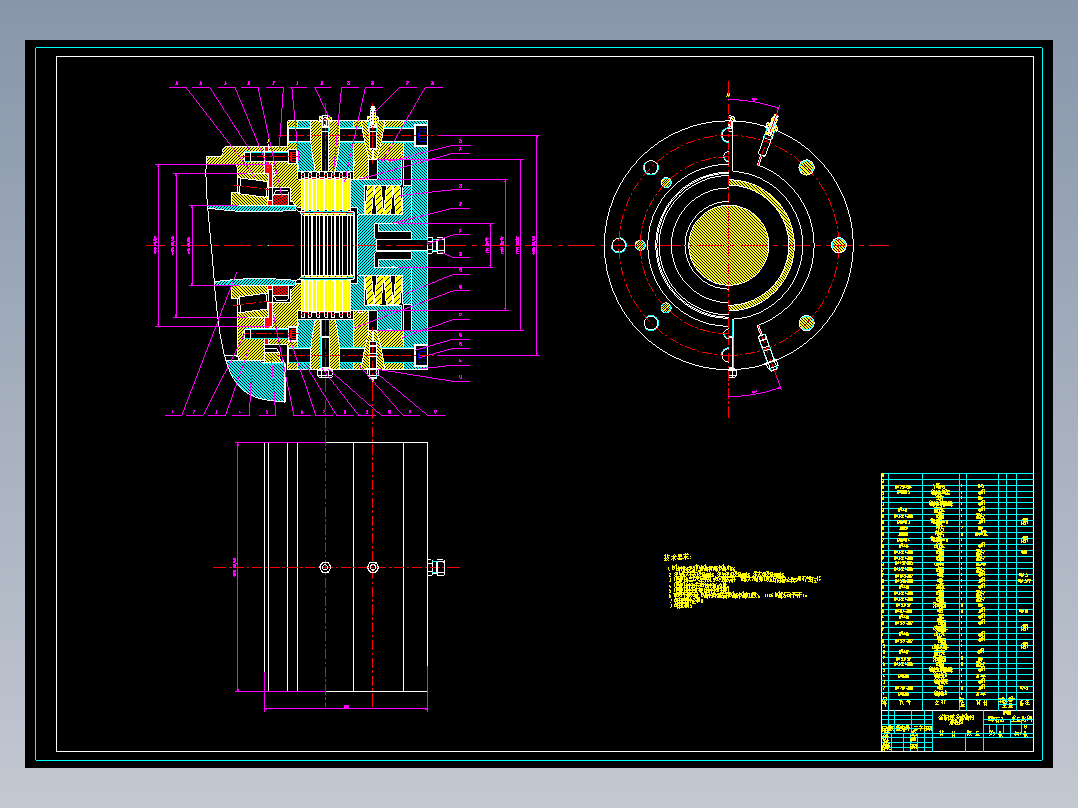1078x808 pixels.
Task: Select the upper yellow plate stack in section view
Action: click(x=326, y=195)
